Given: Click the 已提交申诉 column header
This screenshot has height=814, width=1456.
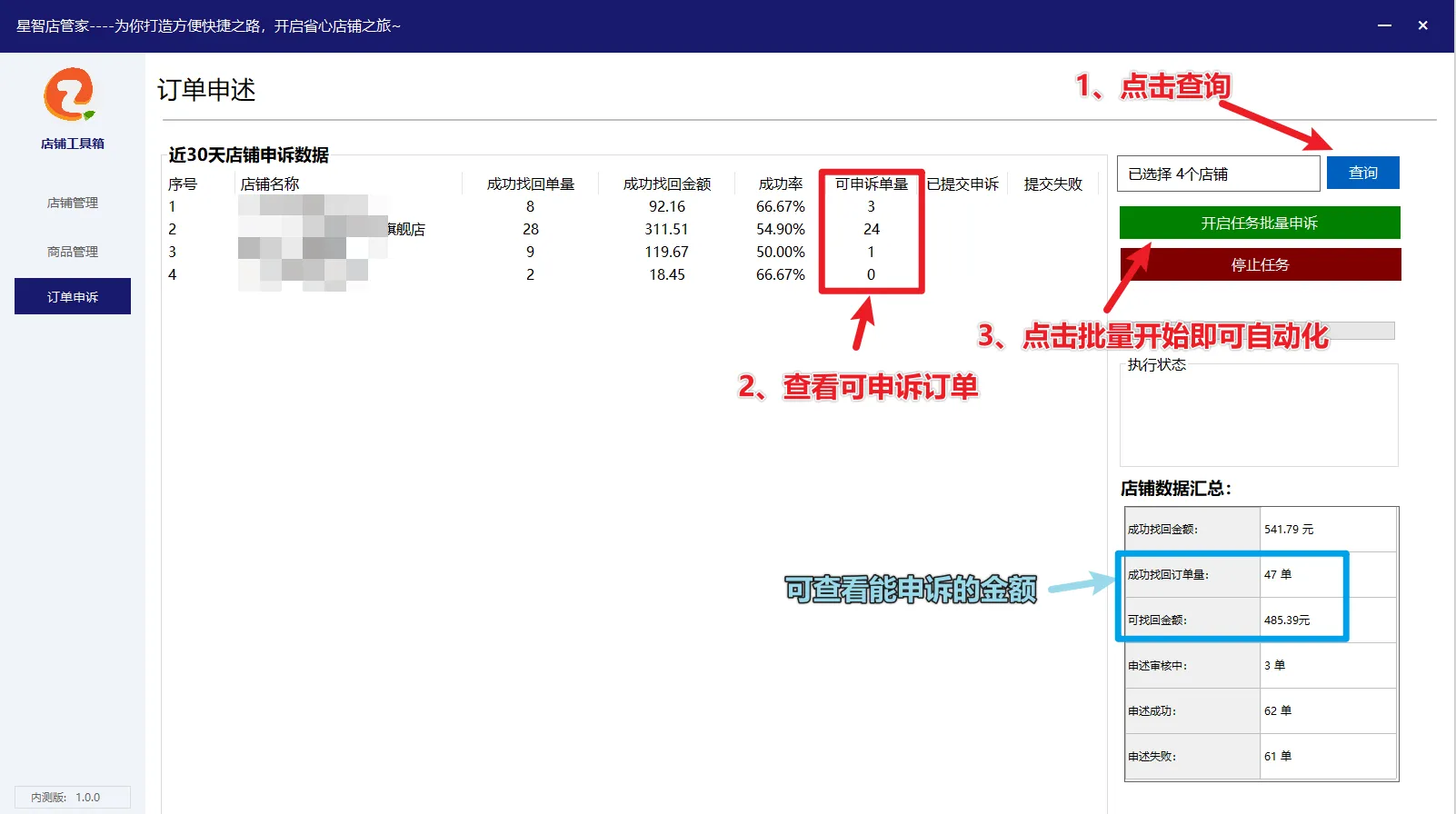Looking at the screenshot, I should [962, 184].
